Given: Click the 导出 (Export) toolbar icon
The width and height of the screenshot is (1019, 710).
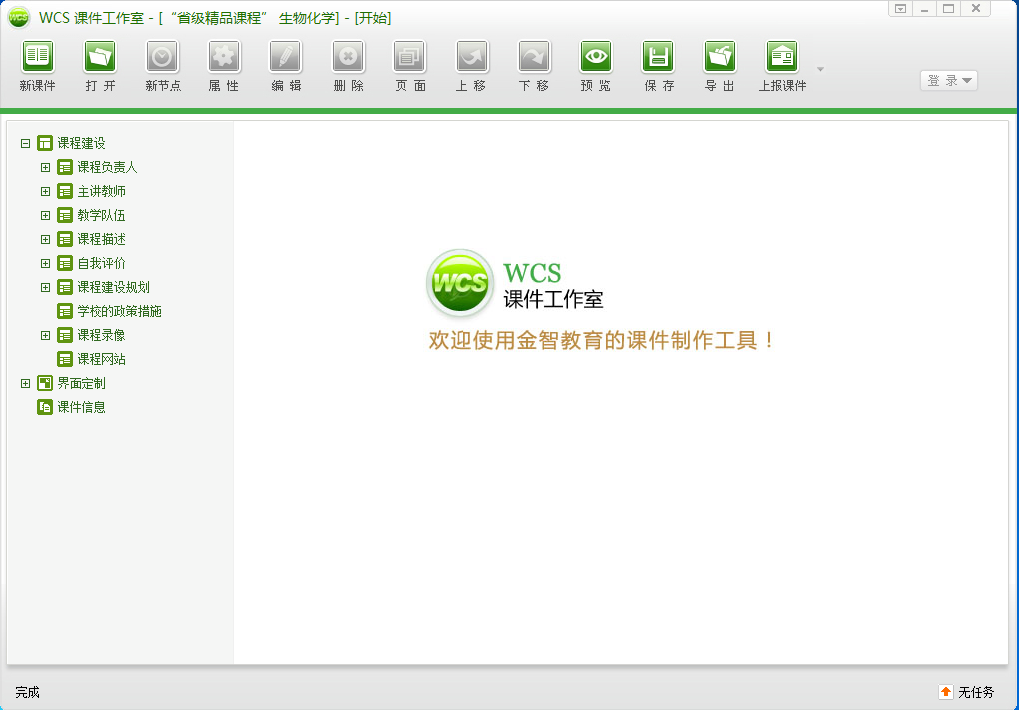Looking at the screenshot, I should click(720, 57).
